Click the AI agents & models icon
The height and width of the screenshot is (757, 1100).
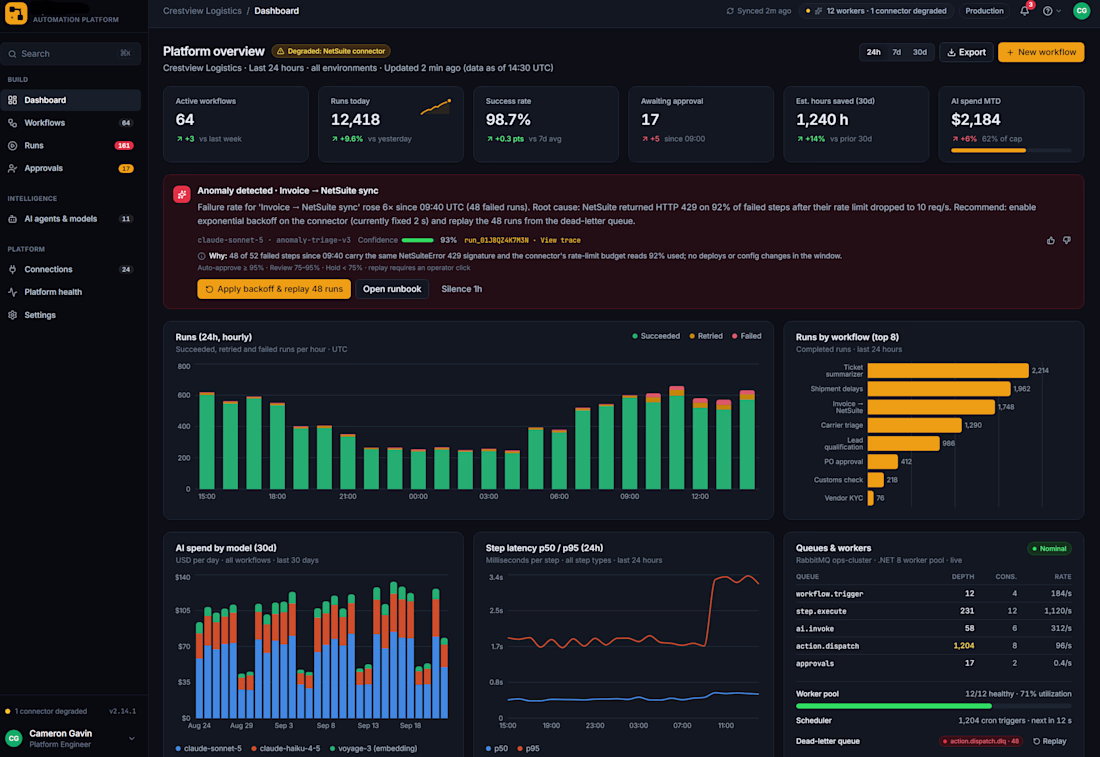click(13, 219)
